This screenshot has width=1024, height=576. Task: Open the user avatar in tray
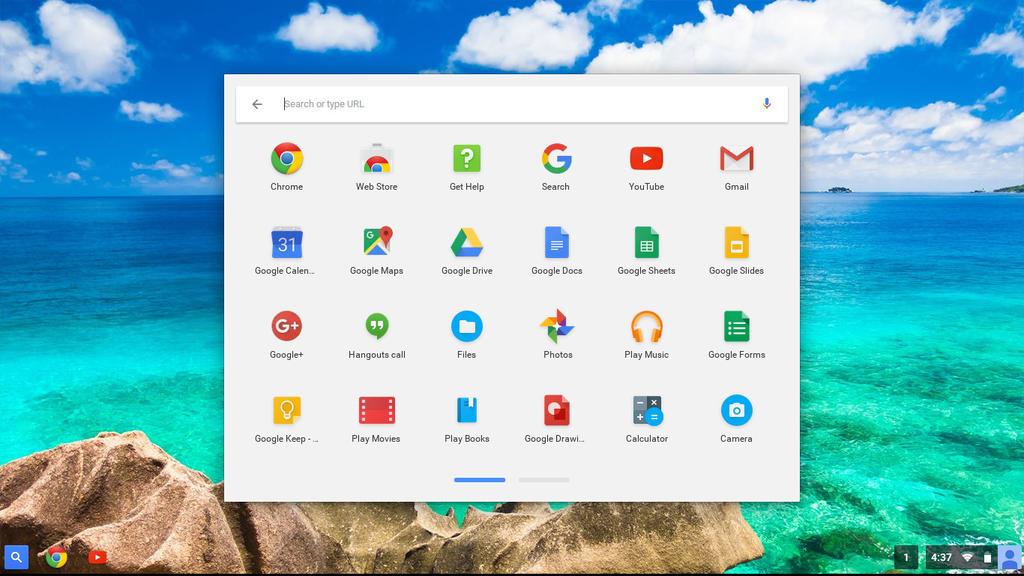pos(1010,558)
